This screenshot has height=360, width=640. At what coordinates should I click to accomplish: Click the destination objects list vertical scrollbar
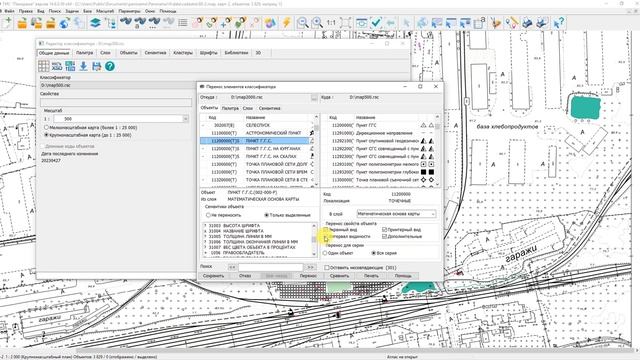(x=438, y=151)
